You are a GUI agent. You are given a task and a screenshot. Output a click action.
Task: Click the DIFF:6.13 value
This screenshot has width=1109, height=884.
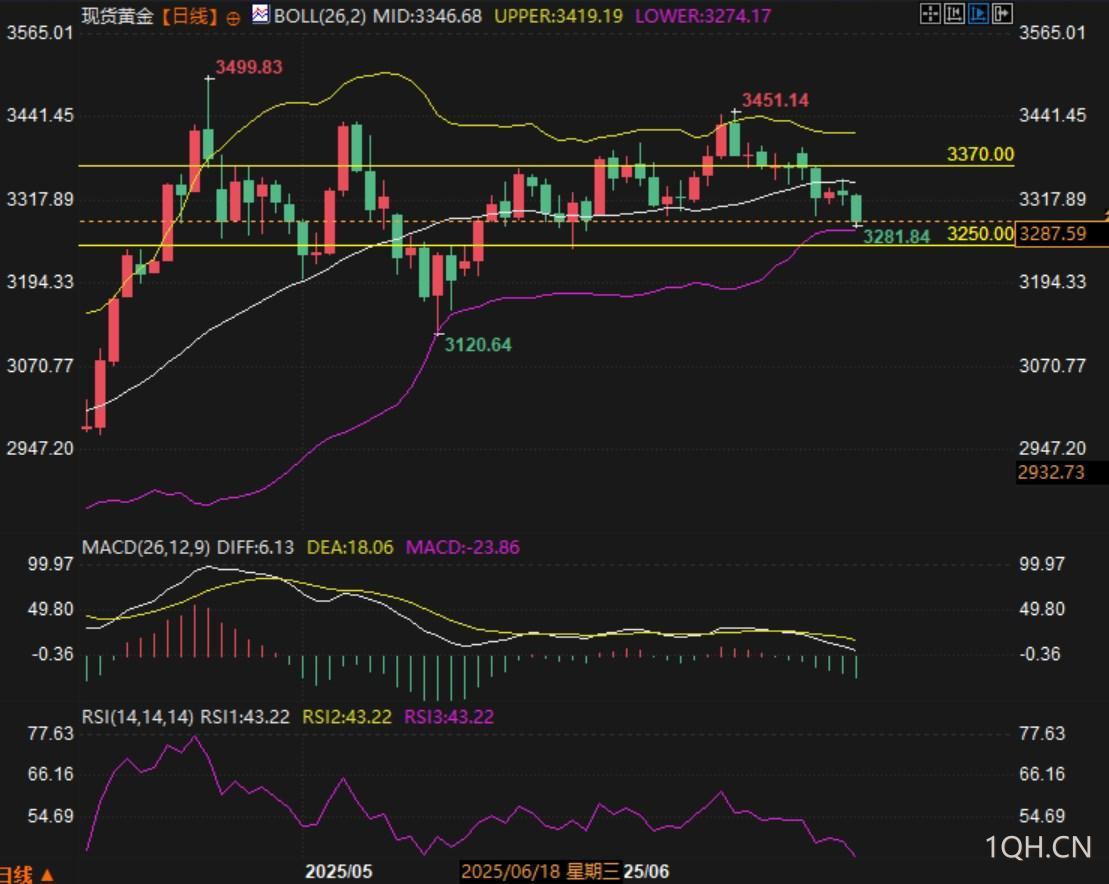click(255, 547)
